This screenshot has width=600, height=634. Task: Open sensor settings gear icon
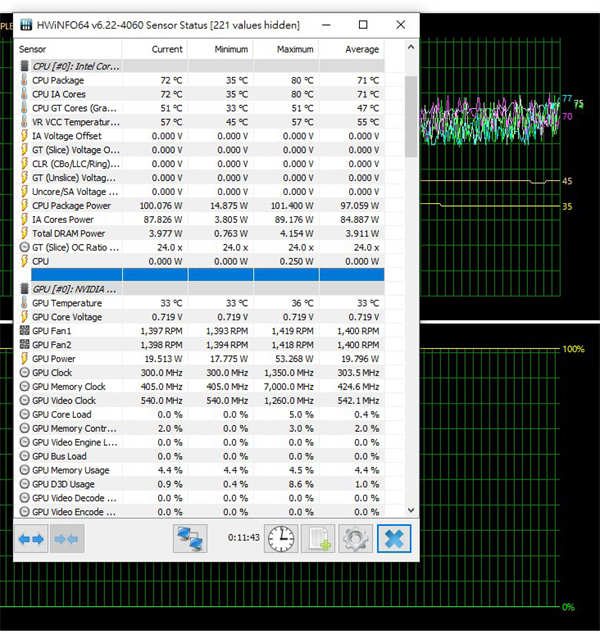click(x=355, y=539)
